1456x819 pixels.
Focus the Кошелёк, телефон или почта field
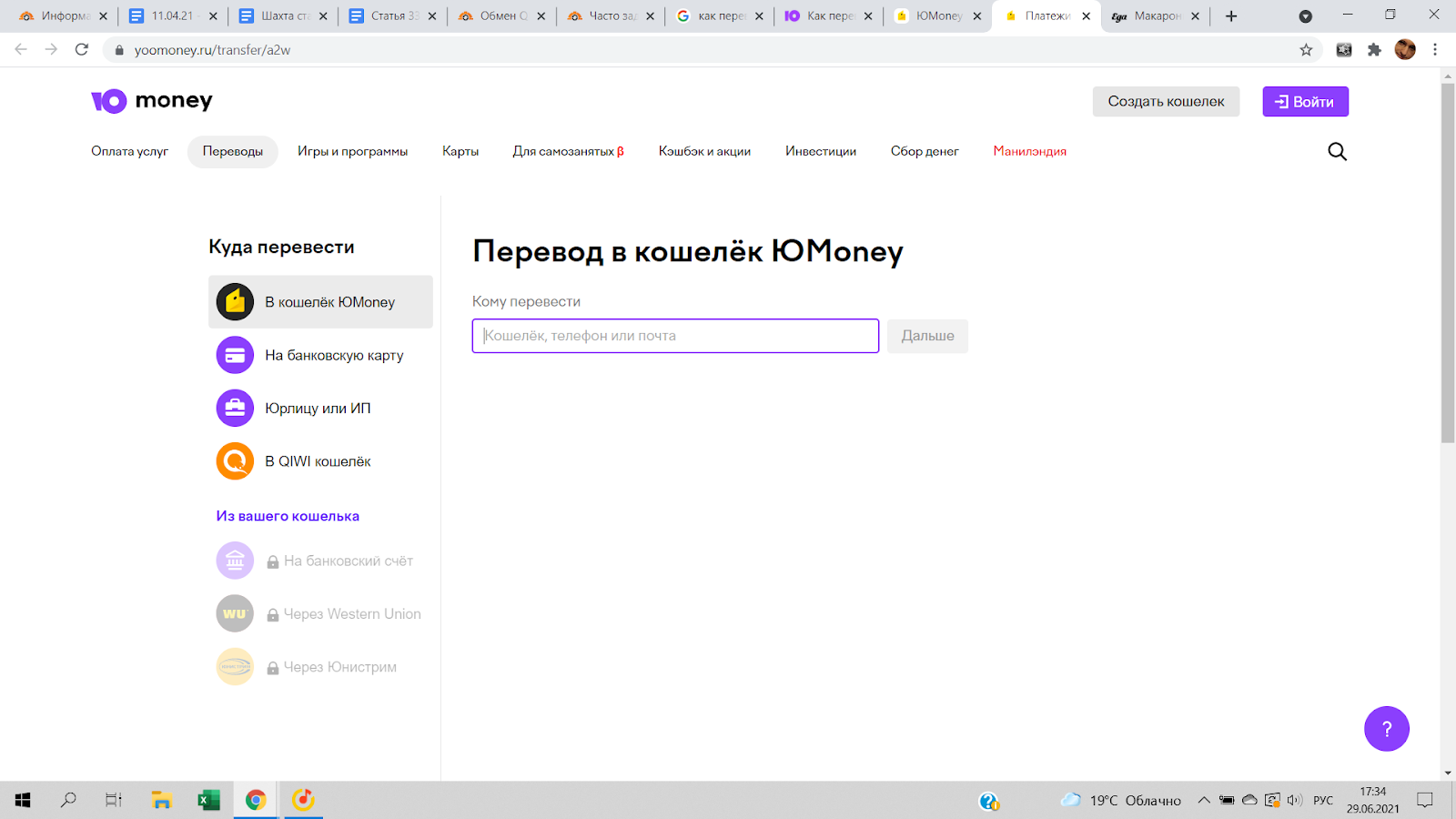[675, 336]
